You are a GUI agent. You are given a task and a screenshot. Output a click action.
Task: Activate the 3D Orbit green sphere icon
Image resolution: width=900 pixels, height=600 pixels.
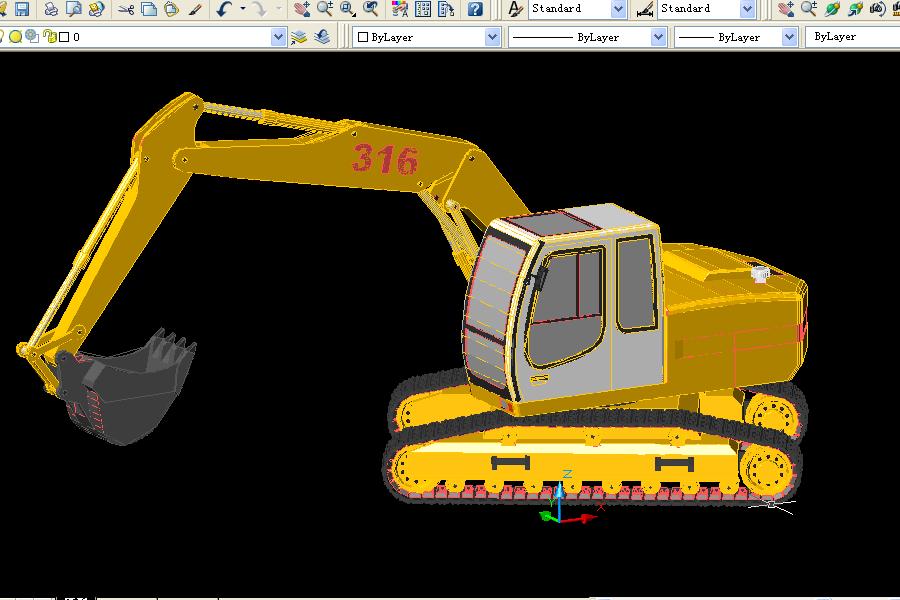point(832,9)
